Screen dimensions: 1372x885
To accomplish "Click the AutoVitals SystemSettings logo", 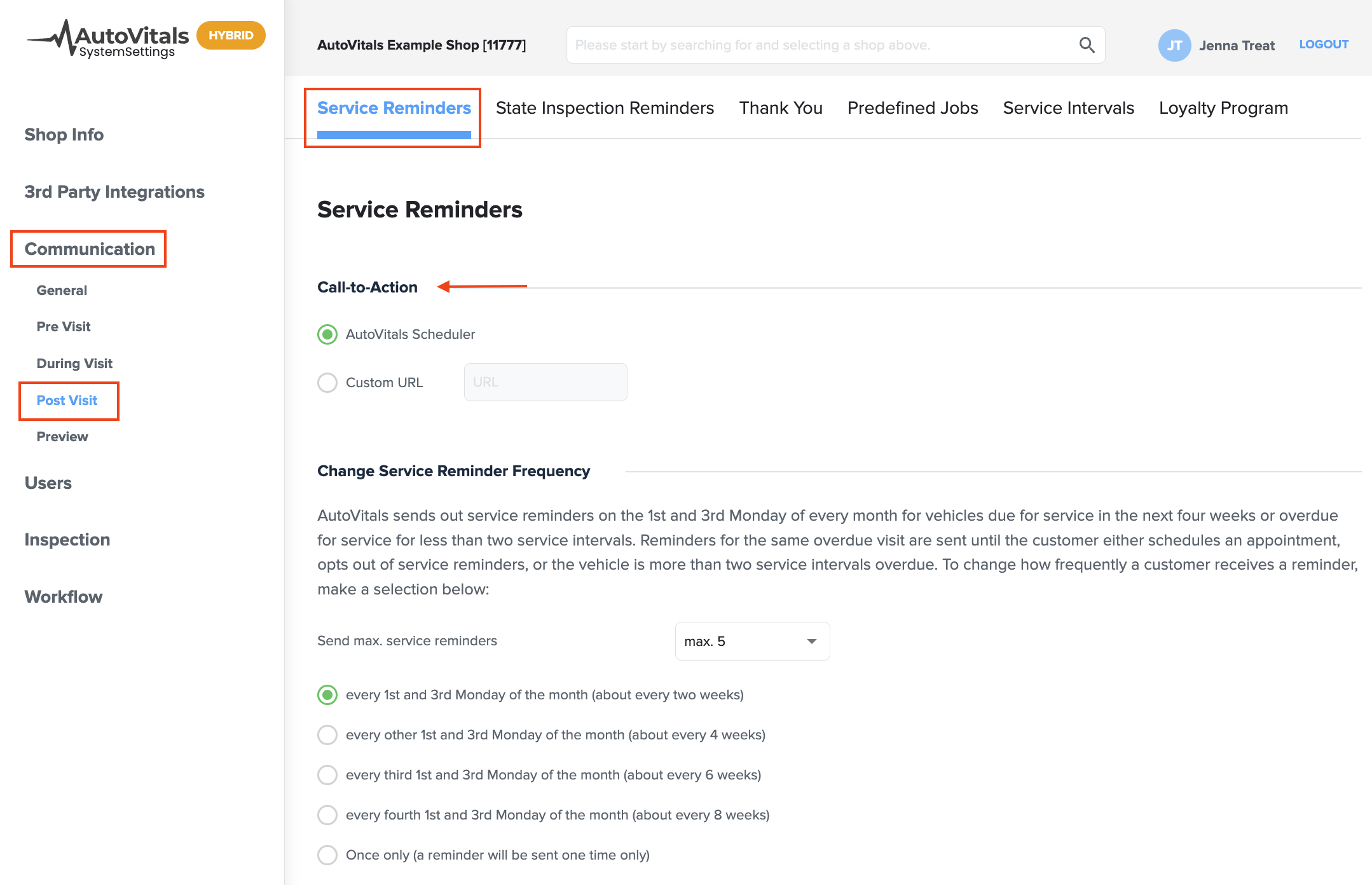I will tap(108, 39).
